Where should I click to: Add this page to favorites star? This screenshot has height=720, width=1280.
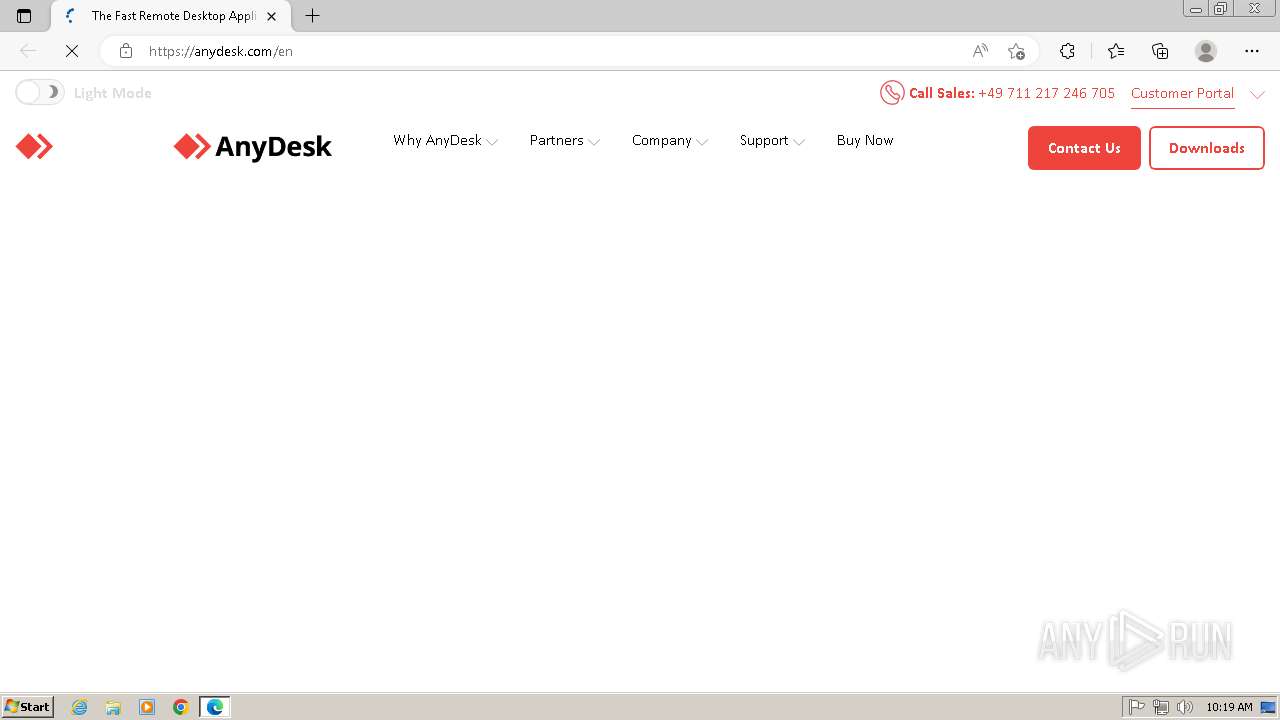(1016, 51)
